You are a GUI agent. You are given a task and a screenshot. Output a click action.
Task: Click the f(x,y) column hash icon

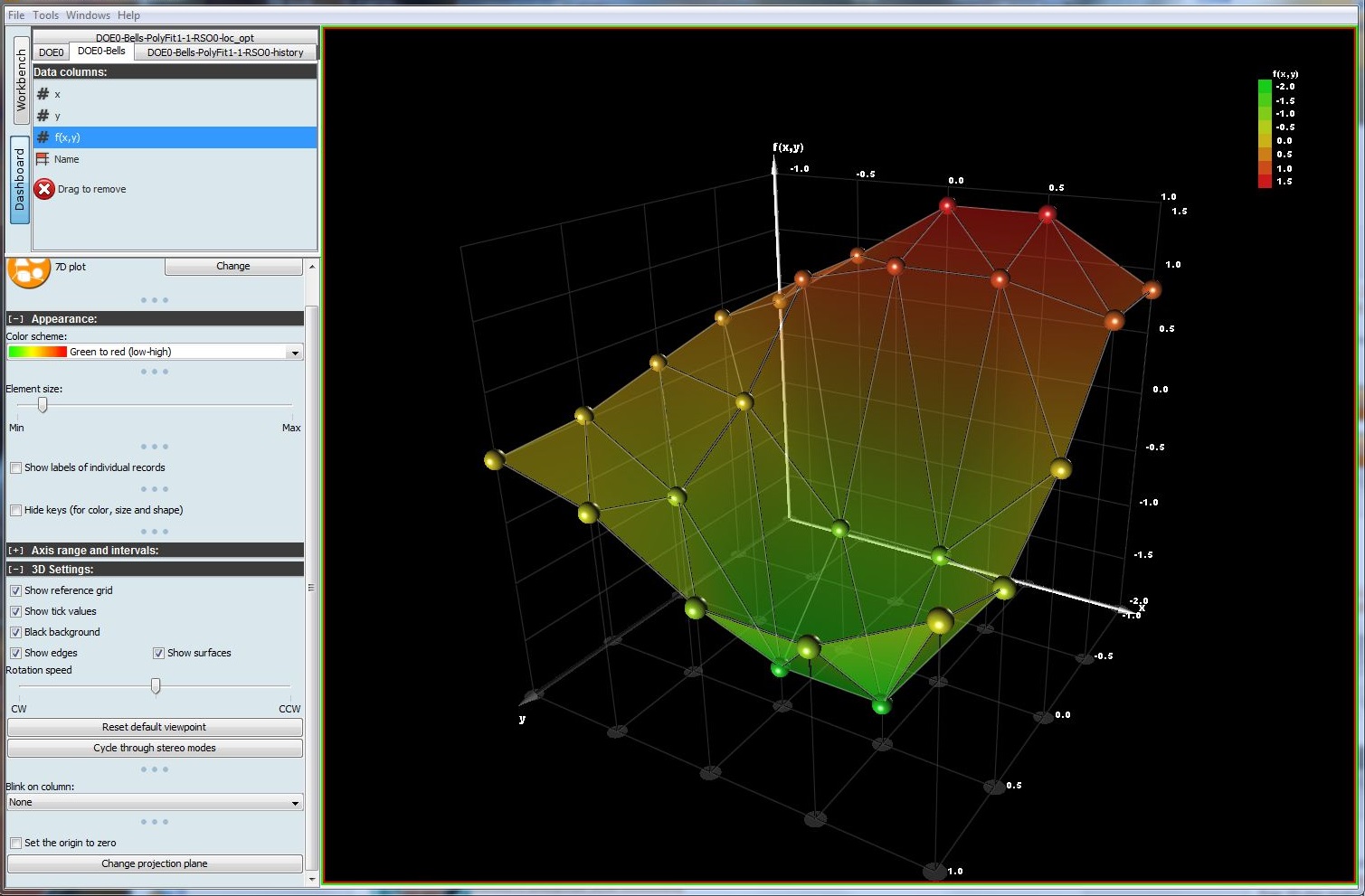tap(43, 137)
